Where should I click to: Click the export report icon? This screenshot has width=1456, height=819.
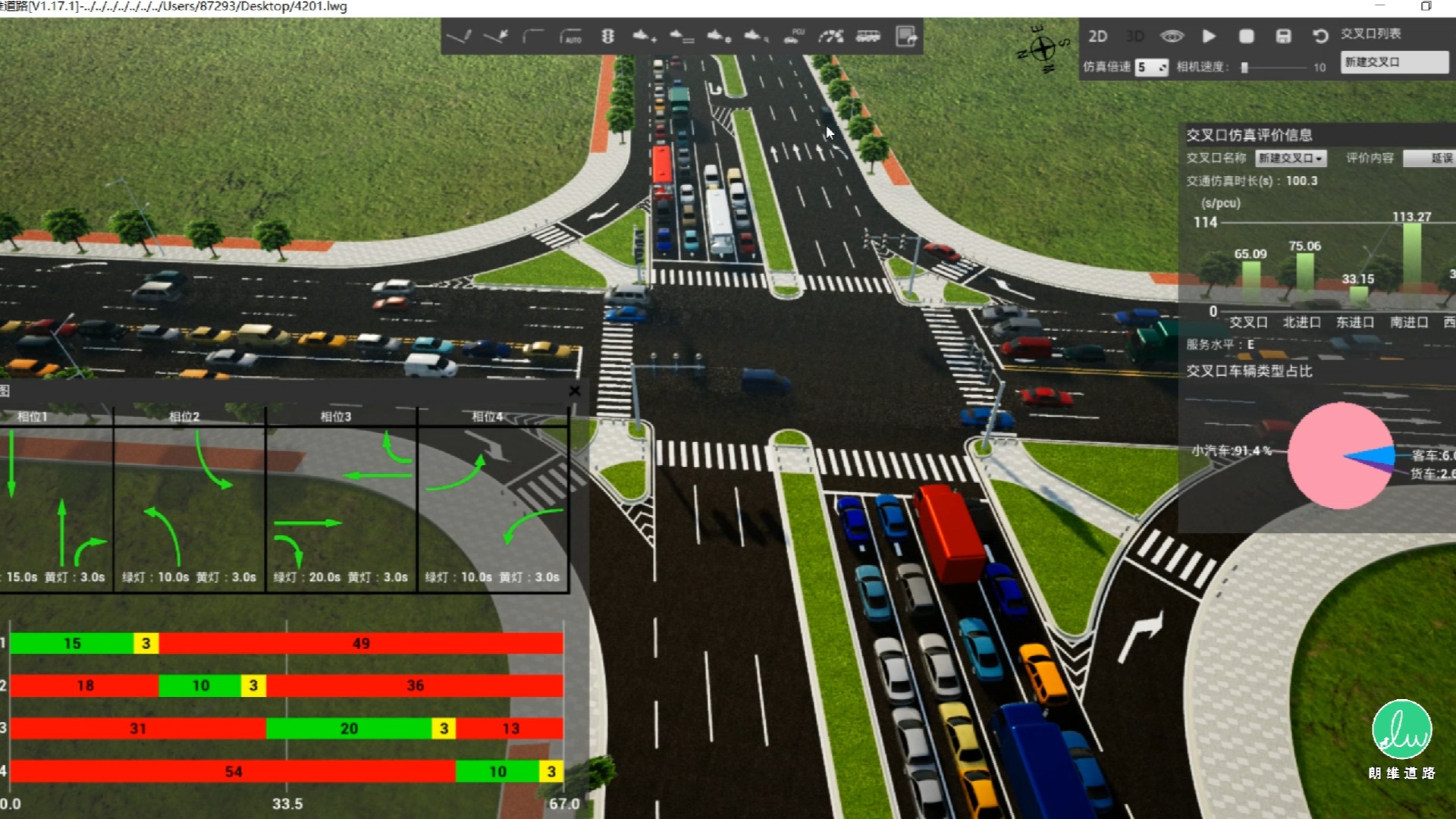pyautogui.click(x=906, y=36)
